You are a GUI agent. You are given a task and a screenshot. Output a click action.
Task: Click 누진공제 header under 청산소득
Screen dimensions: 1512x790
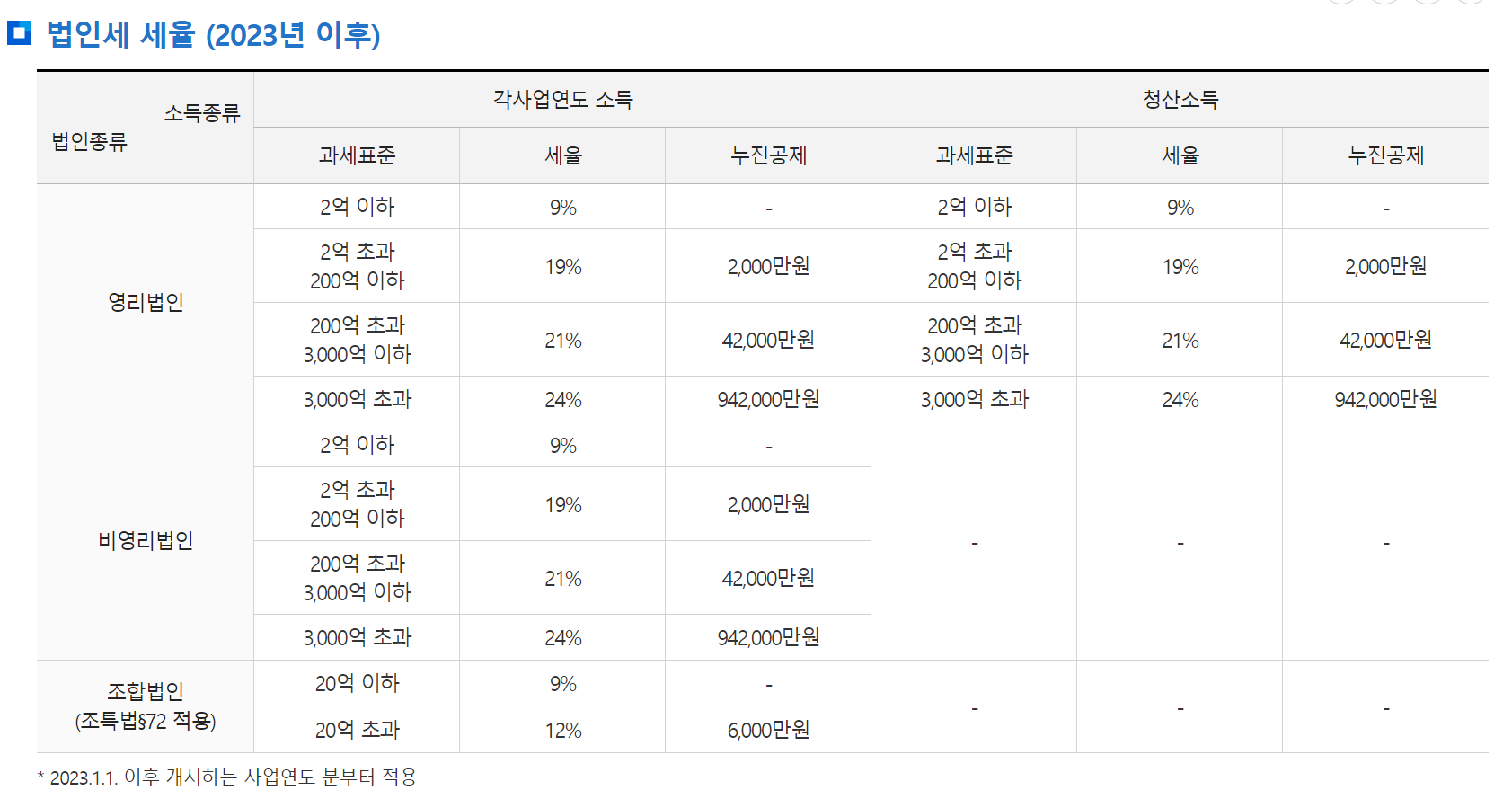(1385, 155)
